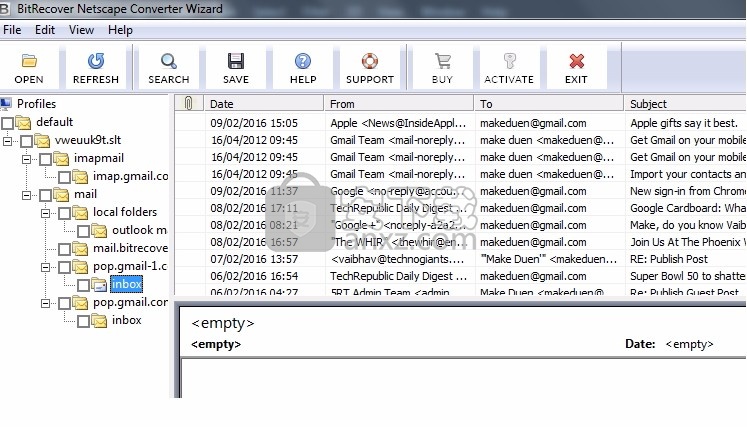Check the mail.bitrecove folder checkbox
Screen dimensions: 747x427
64,249
